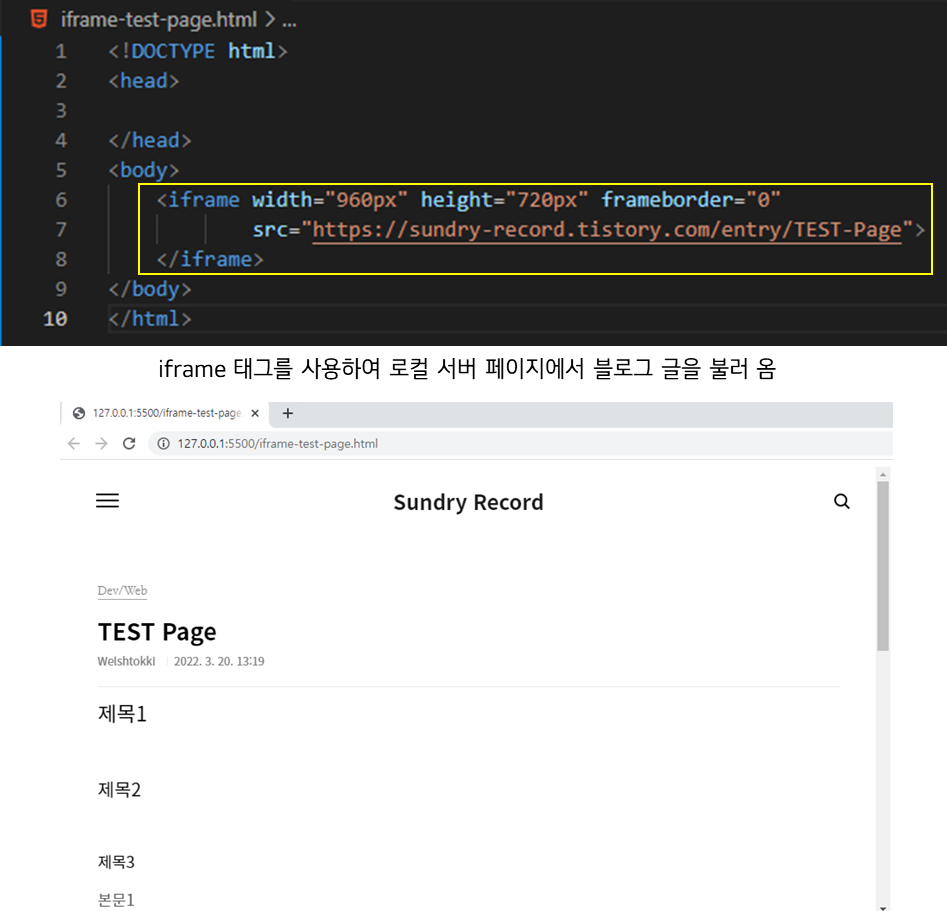Click the address bar URL field
Screen dimensions: 947x911
tap(521, 444)
